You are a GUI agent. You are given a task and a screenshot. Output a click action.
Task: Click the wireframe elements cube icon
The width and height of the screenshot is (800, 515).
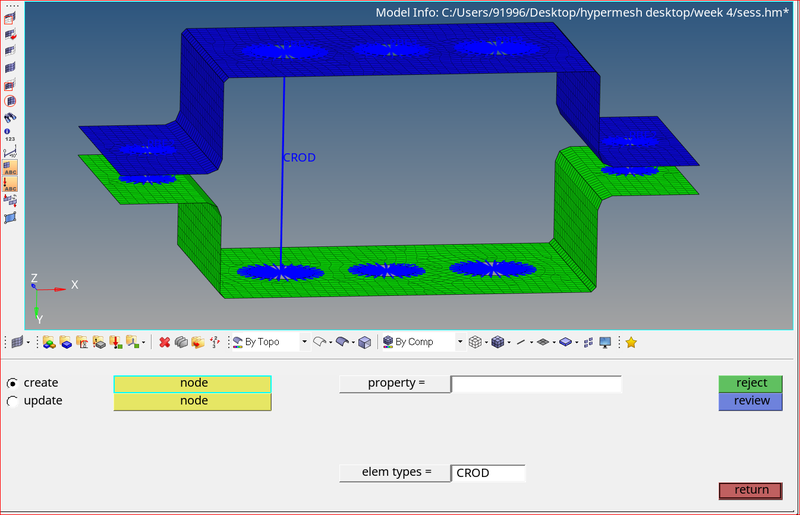475,342
